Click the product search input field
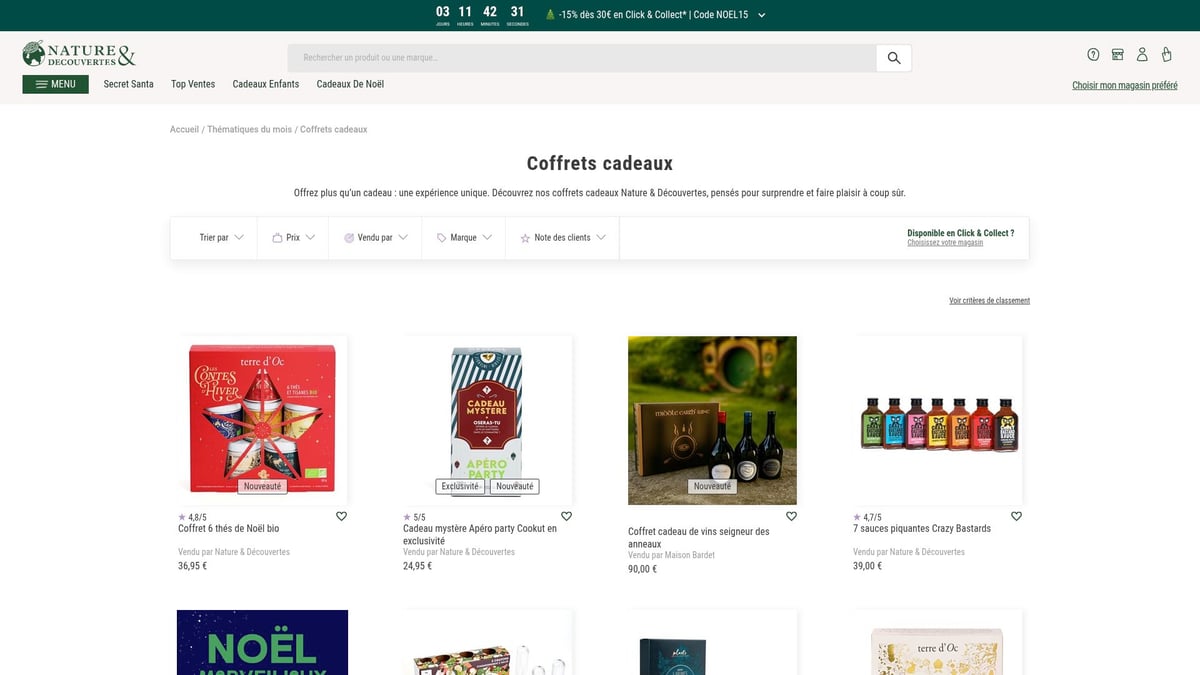1200x675 pixels. click(x=580, y=57)
